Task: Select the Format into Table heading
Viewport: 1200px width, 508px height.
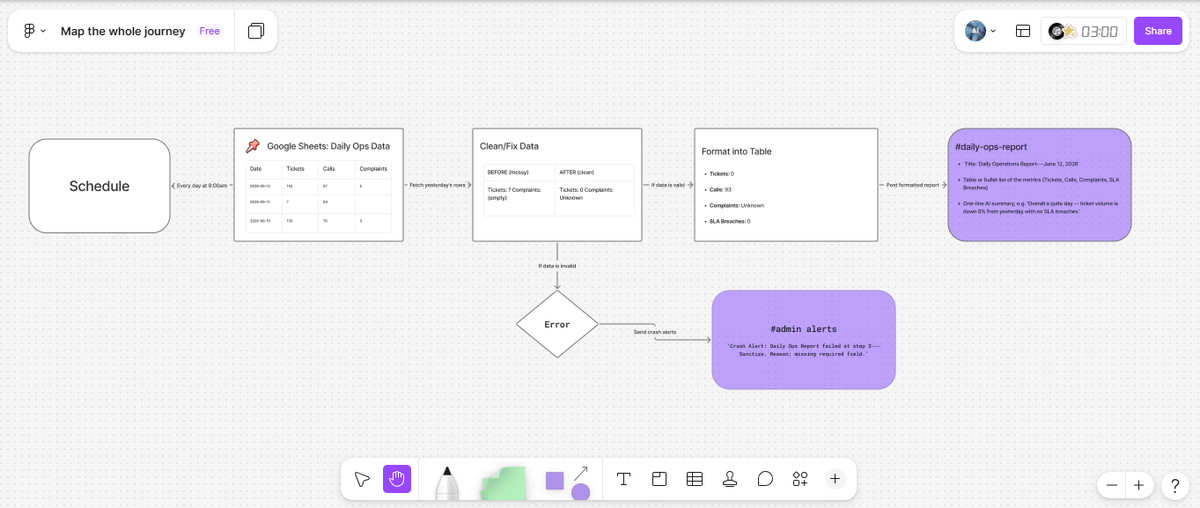Action: (x=736, y=152)
